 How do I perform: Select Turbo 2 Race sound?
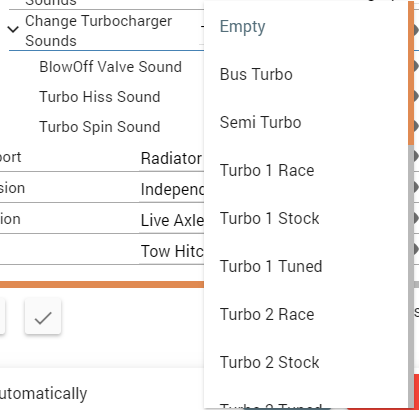(x=306, y=314)
